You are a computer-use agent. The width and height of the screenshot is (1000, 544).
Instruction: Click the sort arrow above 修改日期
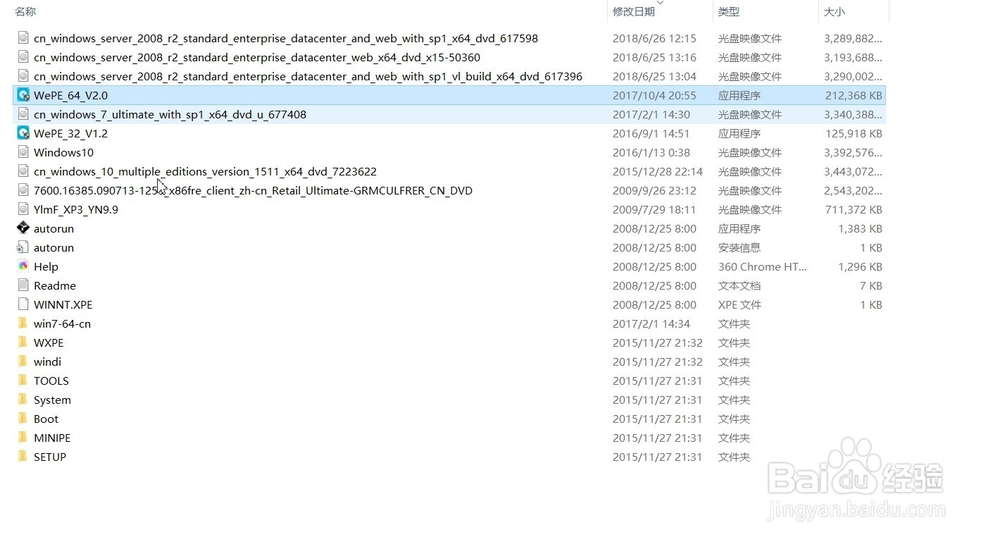coord(660,3)
